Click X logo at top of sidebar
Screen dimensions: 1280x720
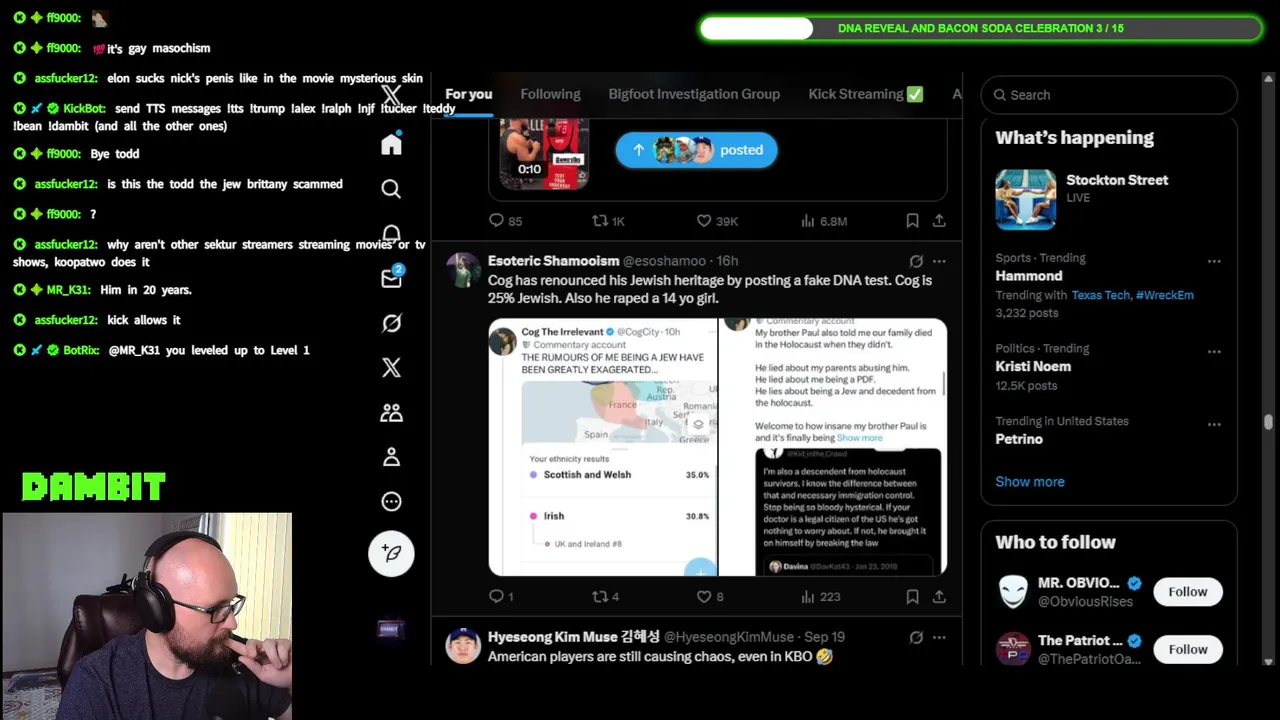click(x=391, y=96)
